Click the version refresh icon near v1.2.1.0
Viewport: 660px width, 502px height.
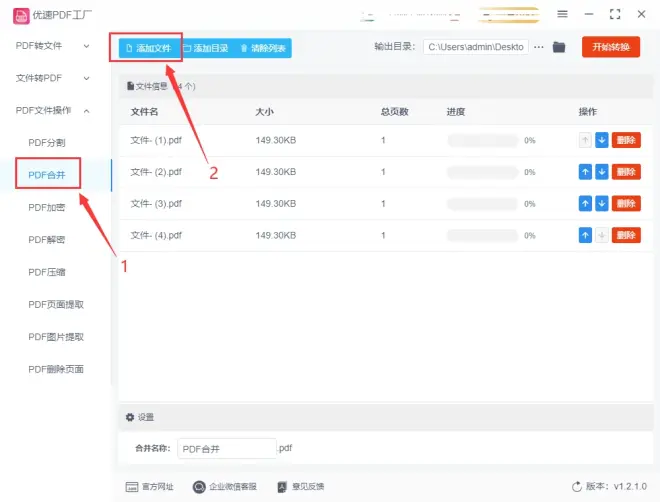coord(577,487)
